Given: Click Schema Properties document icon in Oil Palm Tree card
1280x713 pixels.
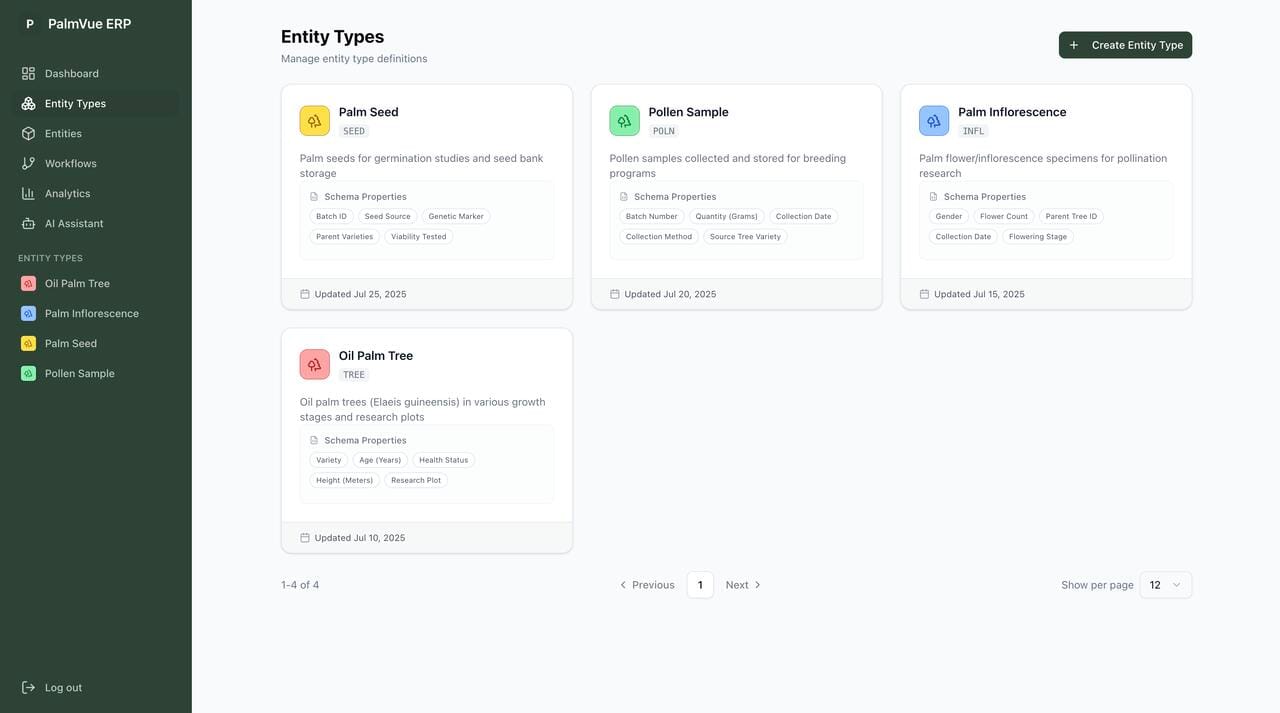Looking at the screenshot, I should click(x=314, y=441).
